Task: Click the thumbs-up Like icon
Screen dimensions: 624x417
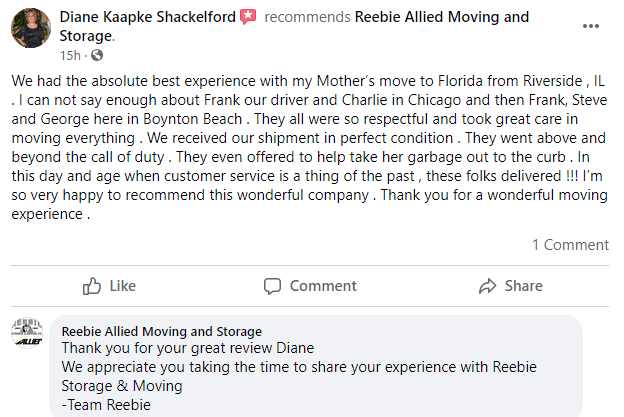Action: (92, 286)
